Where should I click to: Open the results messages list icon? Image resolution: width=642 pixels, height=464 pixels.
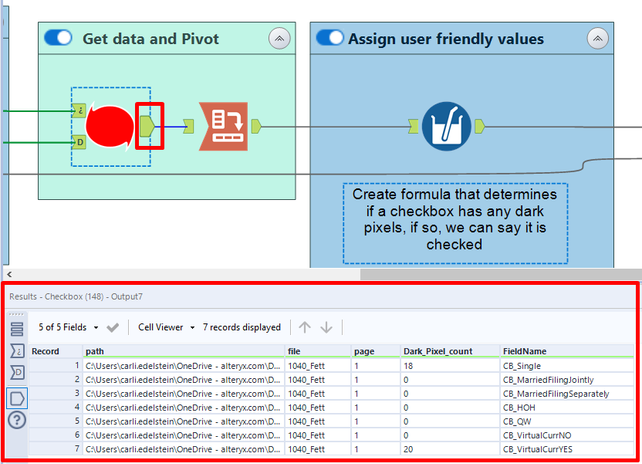[x=17, y=328]
